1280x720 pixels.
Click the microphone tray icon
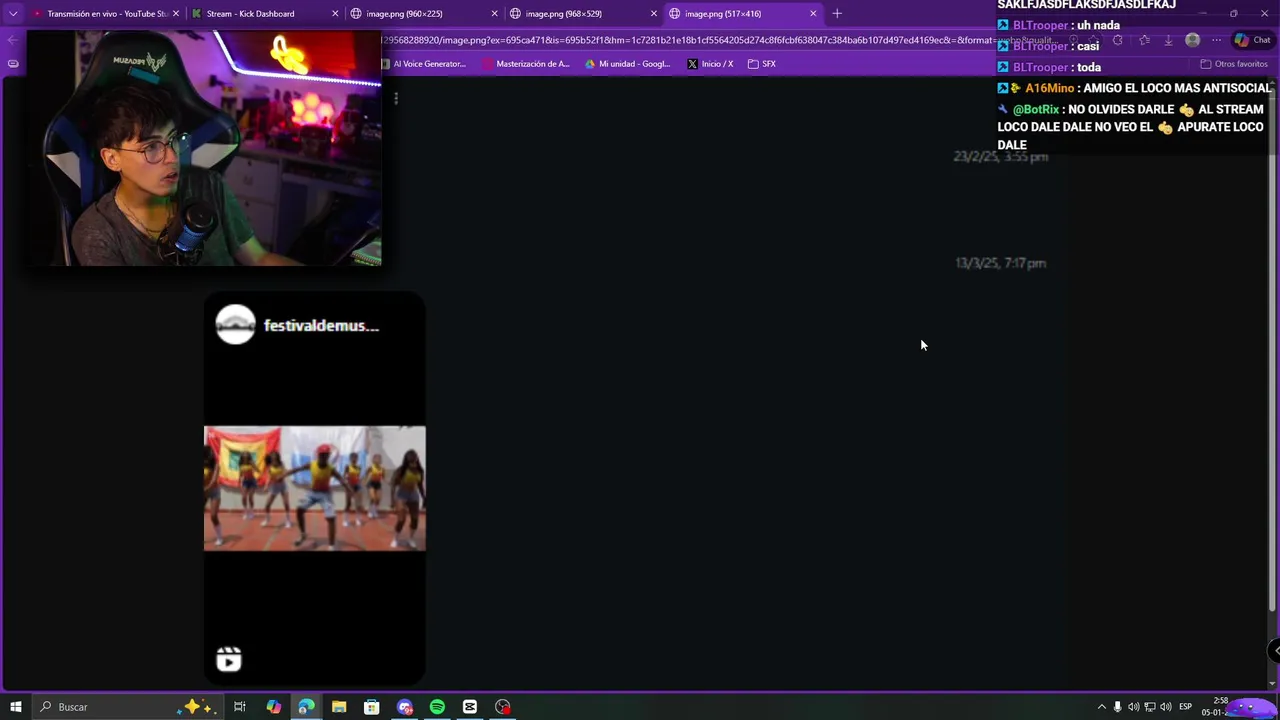(1118, 707)
